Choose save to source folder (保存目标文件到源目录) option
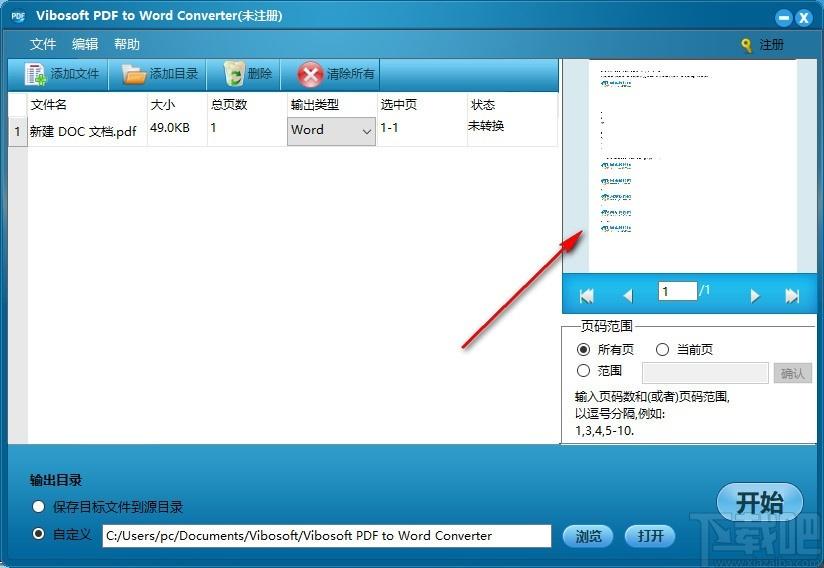Image resolution: width=824 pixels, height=568 pixels. [x=38, y=507]
